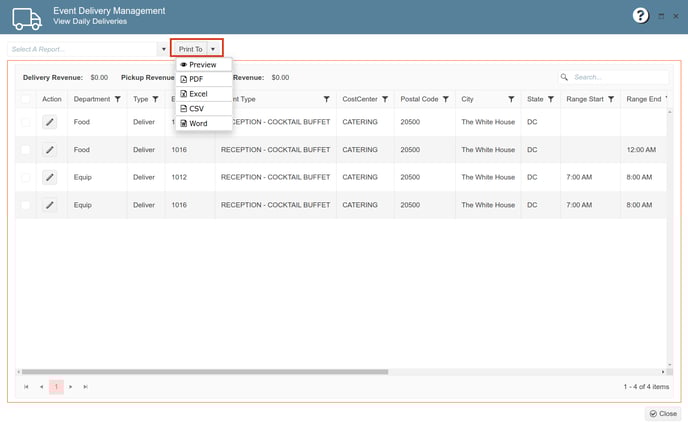This screenshot has width=688, height=429.
Task: Edit the Food 1016 row pencil icon
Action: (50, 150)
